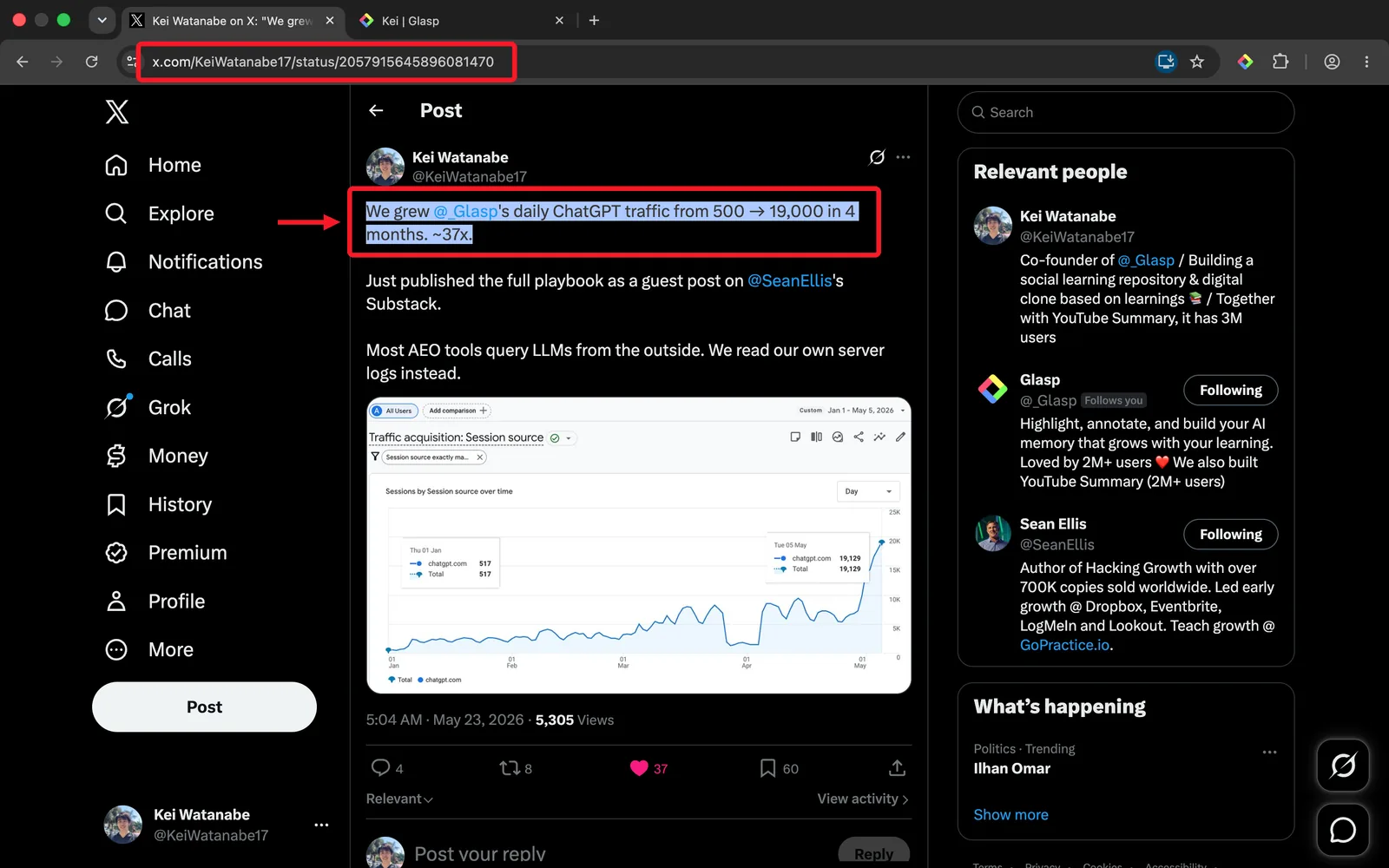Open Calls in sidebar
The height and width of the screenshot is (868, 1389).
pos(148,359)
